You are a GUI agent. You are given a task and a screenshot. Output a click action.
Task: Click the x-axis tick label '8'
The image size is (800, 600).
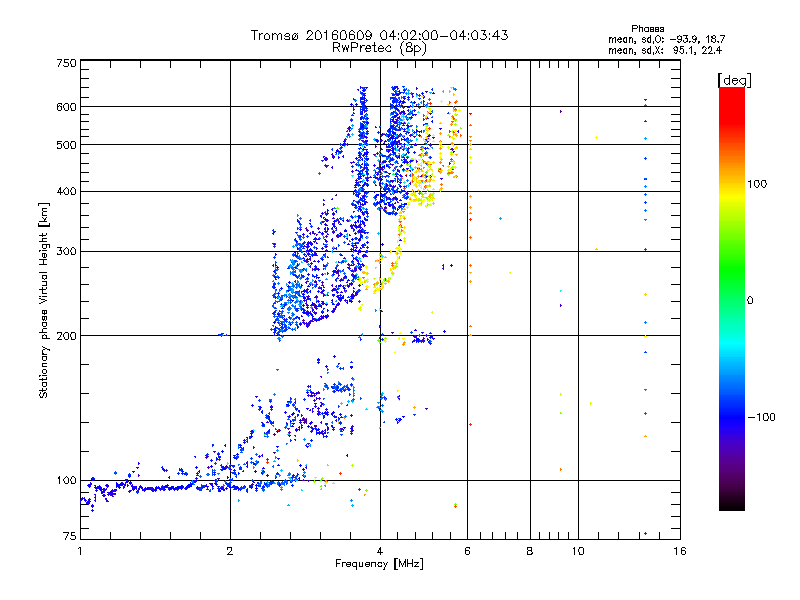tap(530, 551)
